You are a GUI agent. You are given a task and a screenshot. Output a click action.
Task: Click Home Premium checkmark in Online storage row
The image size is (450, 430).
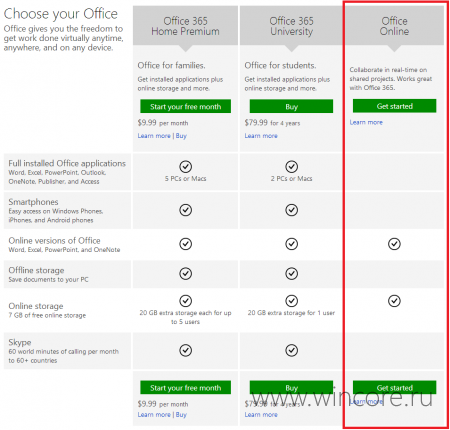tap(185, 301)
